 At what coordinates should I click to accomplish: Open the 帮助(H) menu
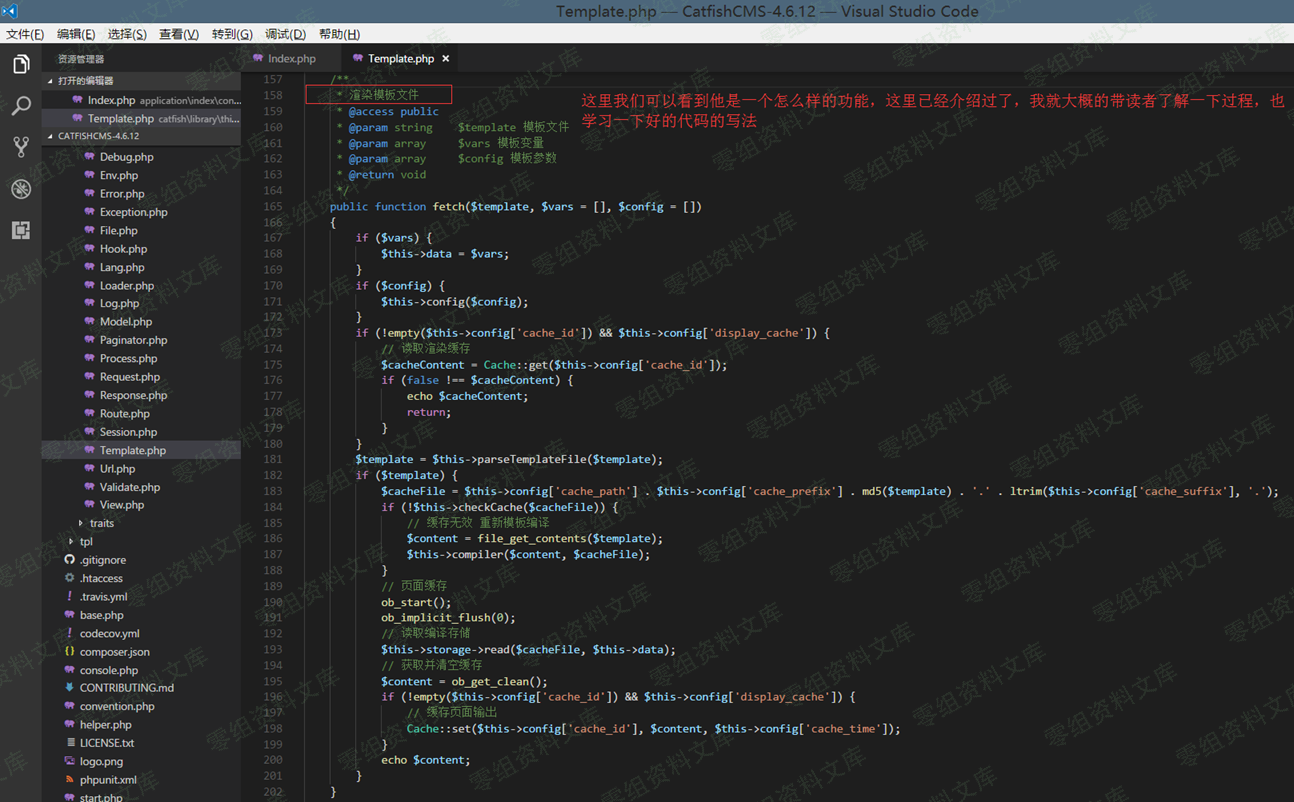339,34
